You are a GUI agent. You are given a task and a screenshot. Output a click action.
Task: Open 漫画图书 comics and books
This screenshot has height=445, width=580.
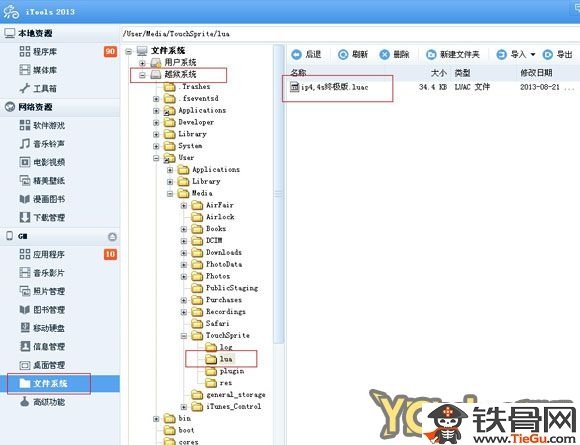pos(49,199)
